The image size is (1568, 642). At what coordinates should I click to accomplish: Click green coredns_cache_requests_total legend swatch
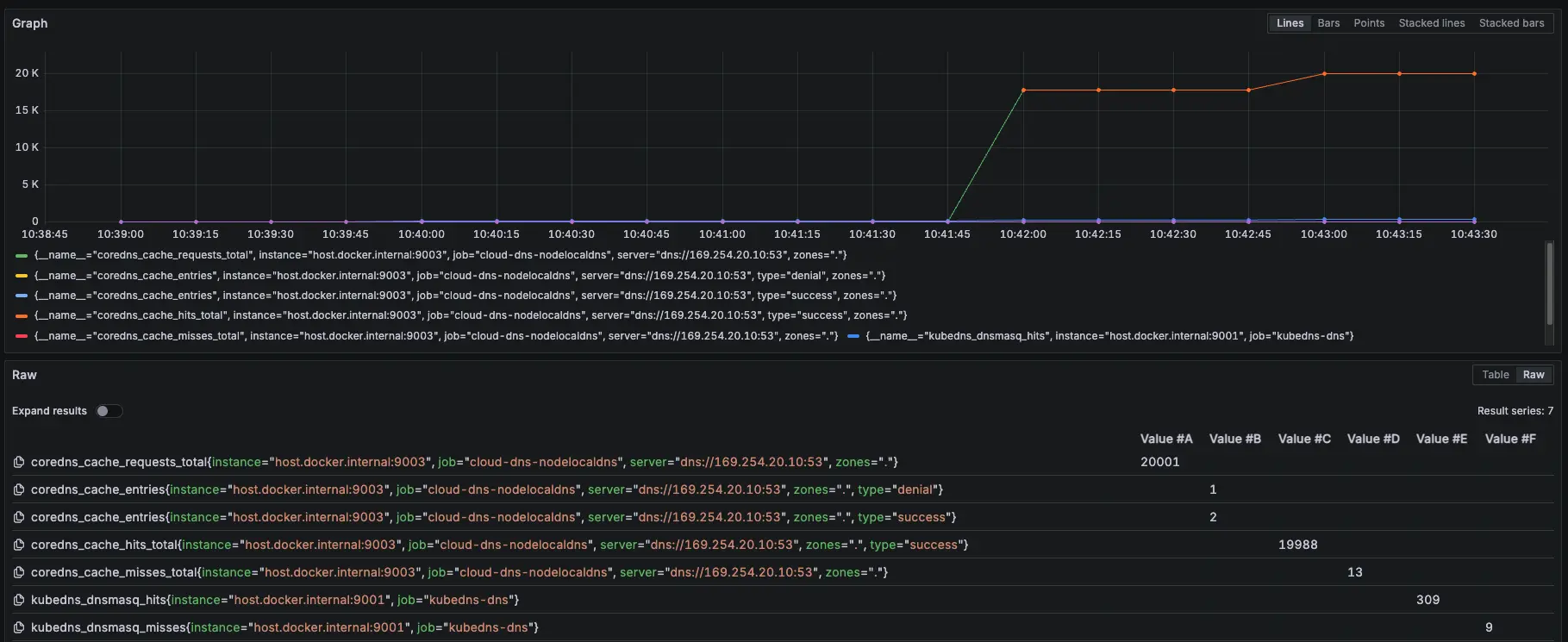click(22, 256)
